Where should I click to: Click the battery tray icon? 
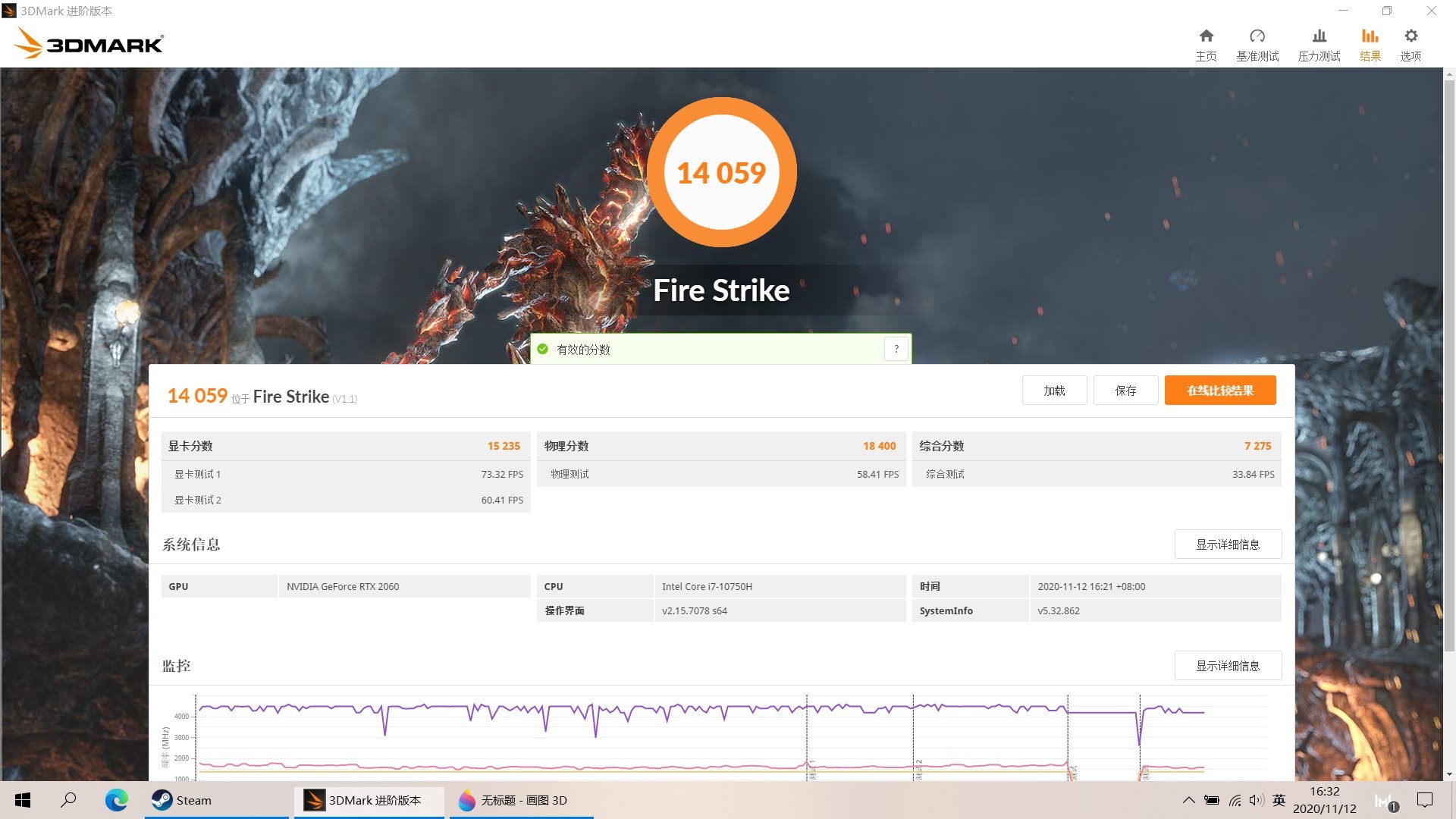point(1212,800)
